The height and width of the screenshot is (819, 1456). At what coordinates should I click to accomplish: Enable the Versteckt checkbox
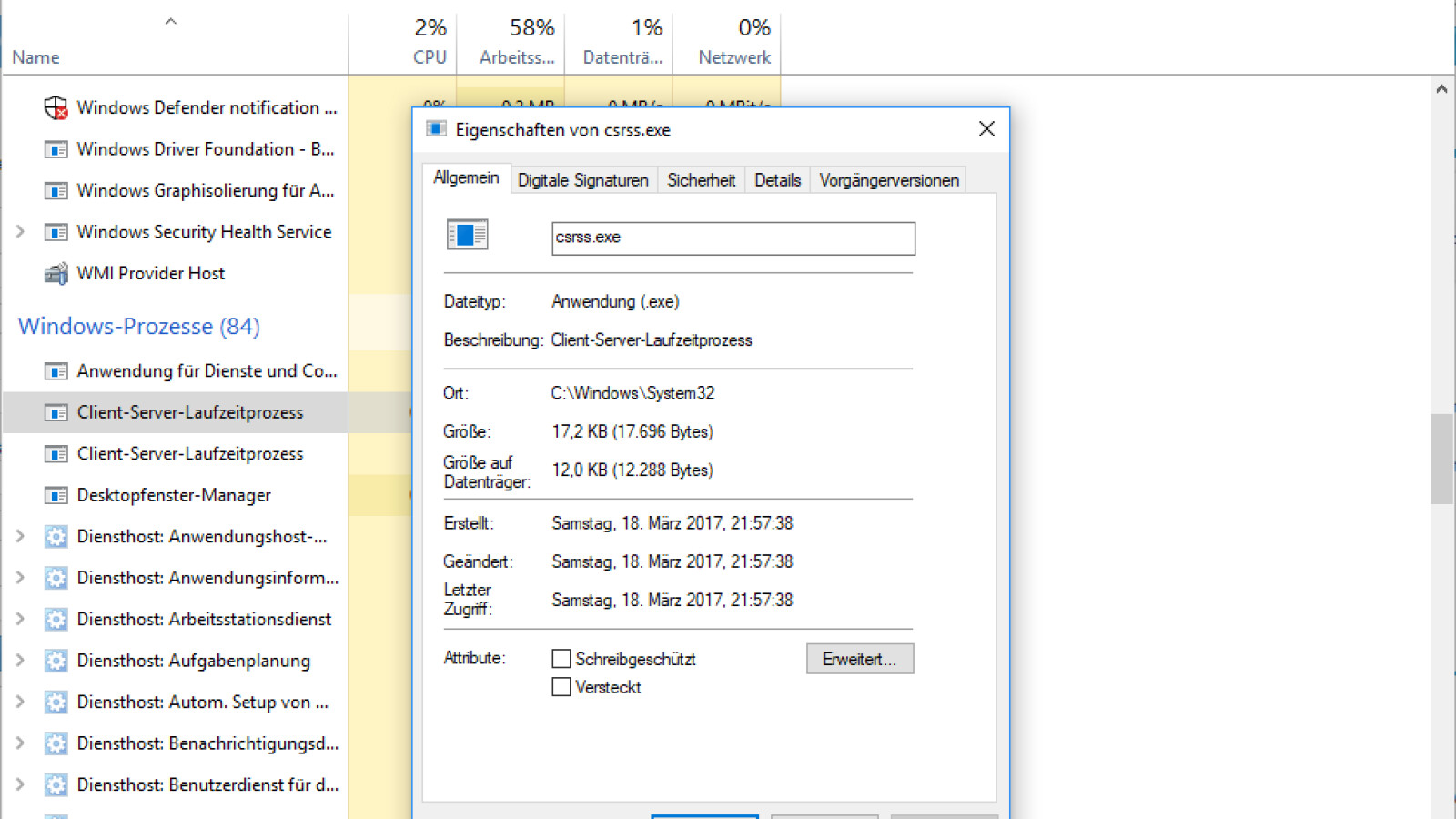click(561, 687)
